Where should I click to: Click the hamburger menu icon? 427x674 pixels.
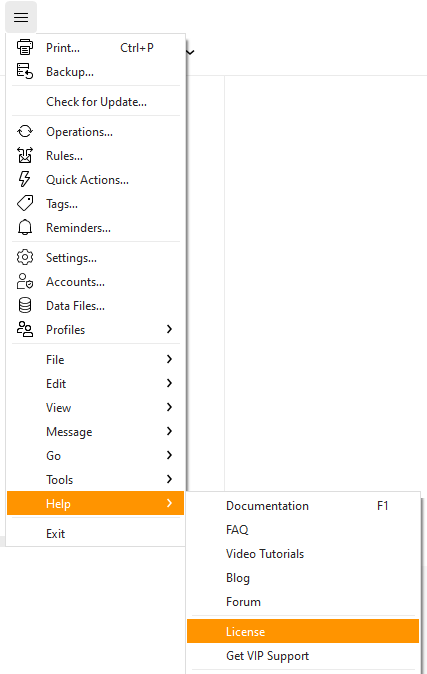(21, 17)
